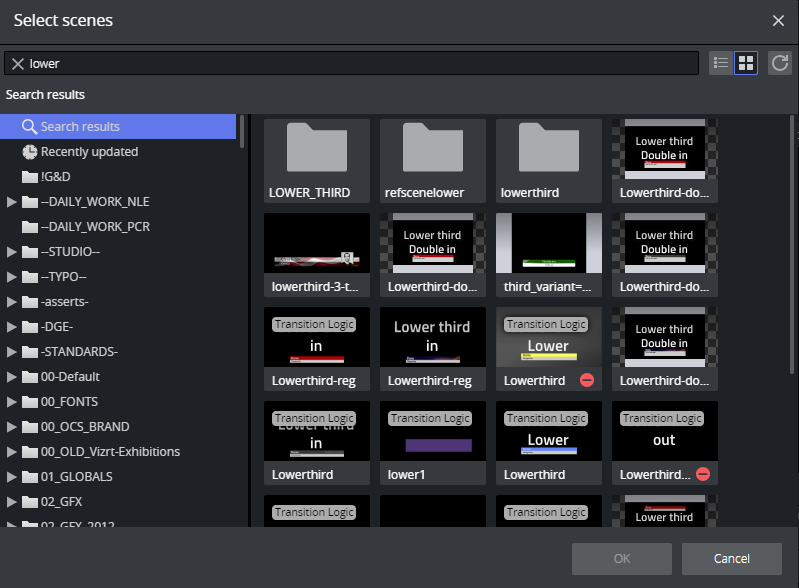Select Search results in the sidebar
This screenshot has width=799, height=588.
(80, 127)
